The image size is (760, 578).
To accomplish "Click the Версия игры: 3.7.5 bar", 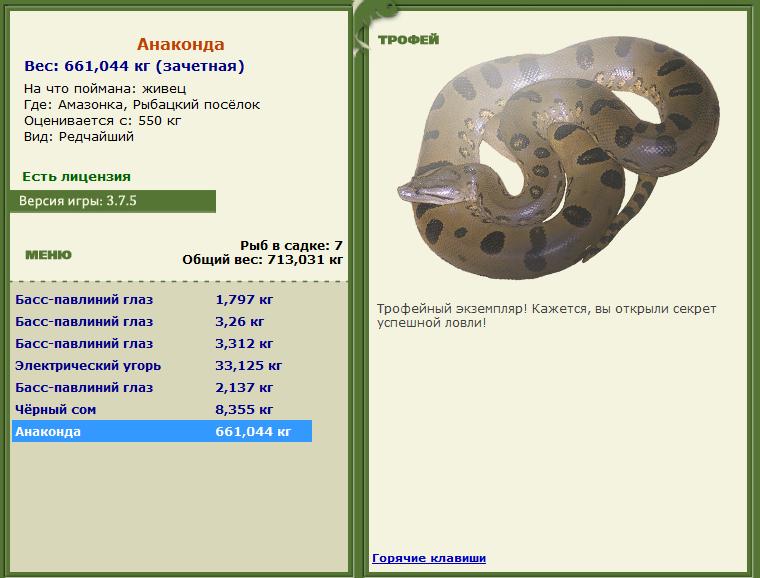I will 112,201.
